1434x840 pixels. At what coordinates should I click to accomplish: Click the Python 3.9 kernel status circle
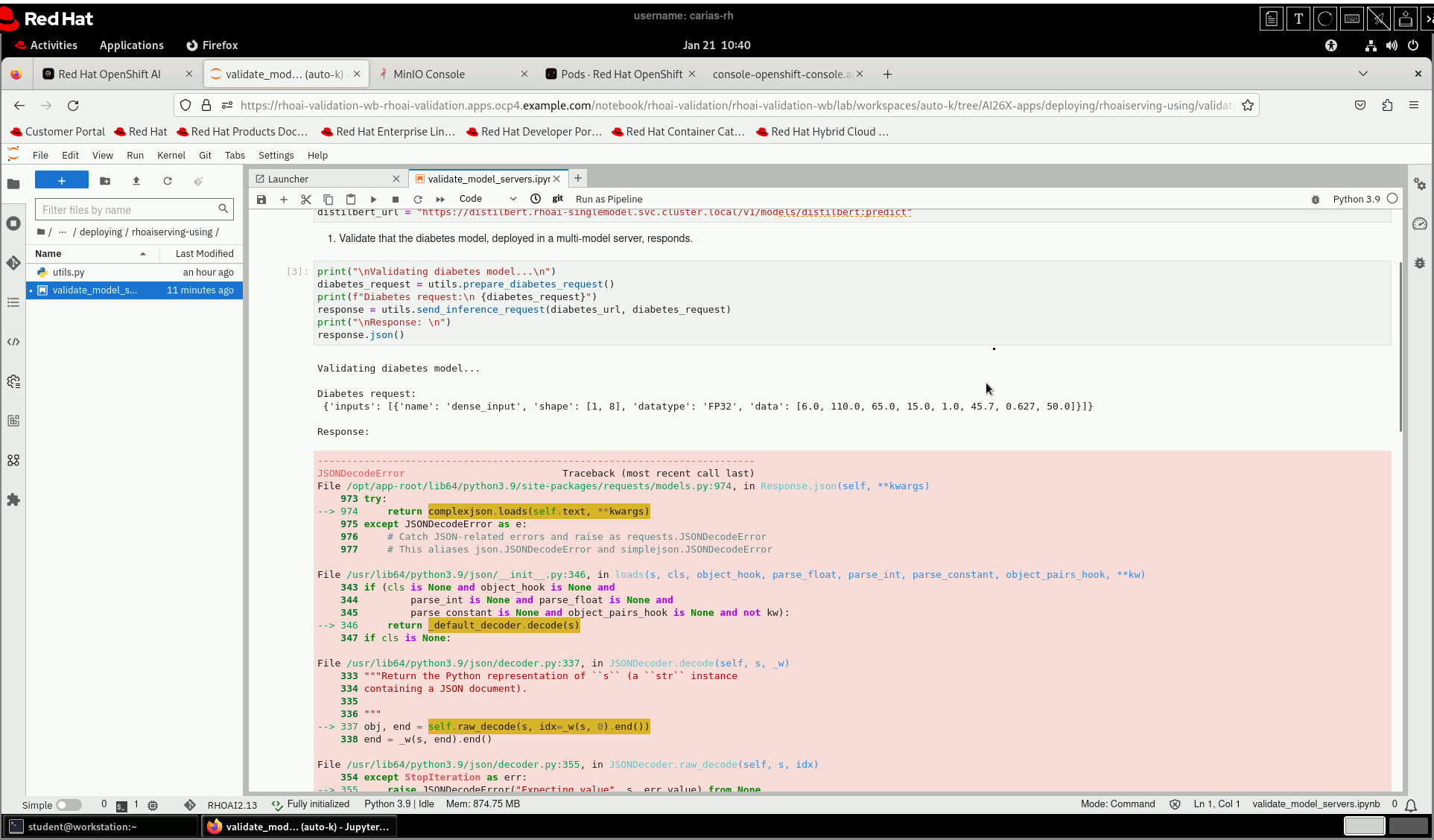pyautogui.click(x=1392, y=199)
